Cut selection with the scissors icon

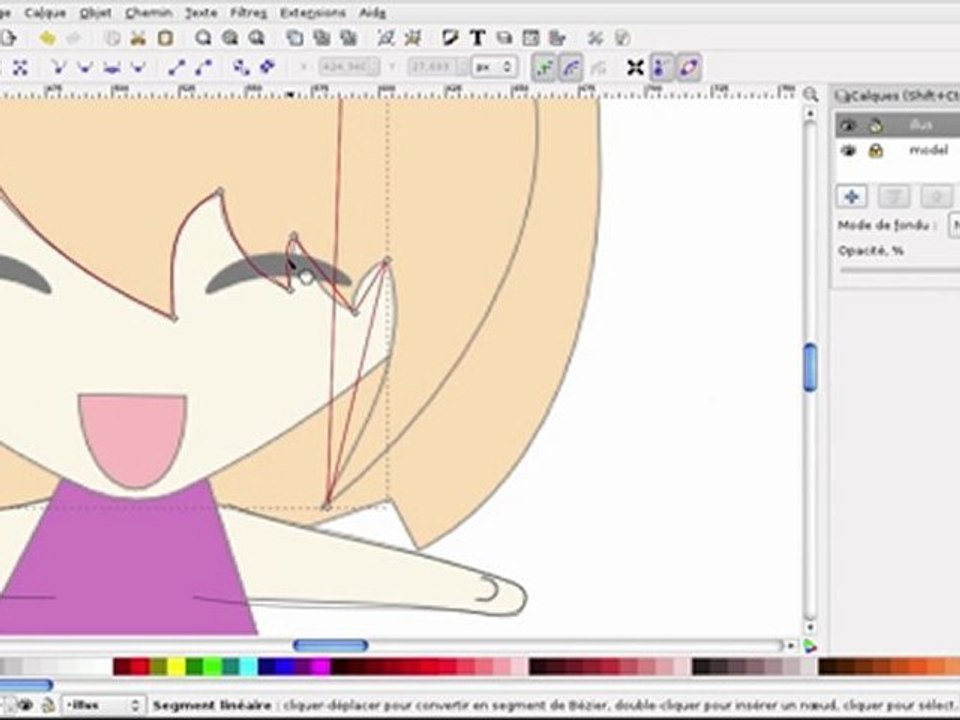[138, 39]
